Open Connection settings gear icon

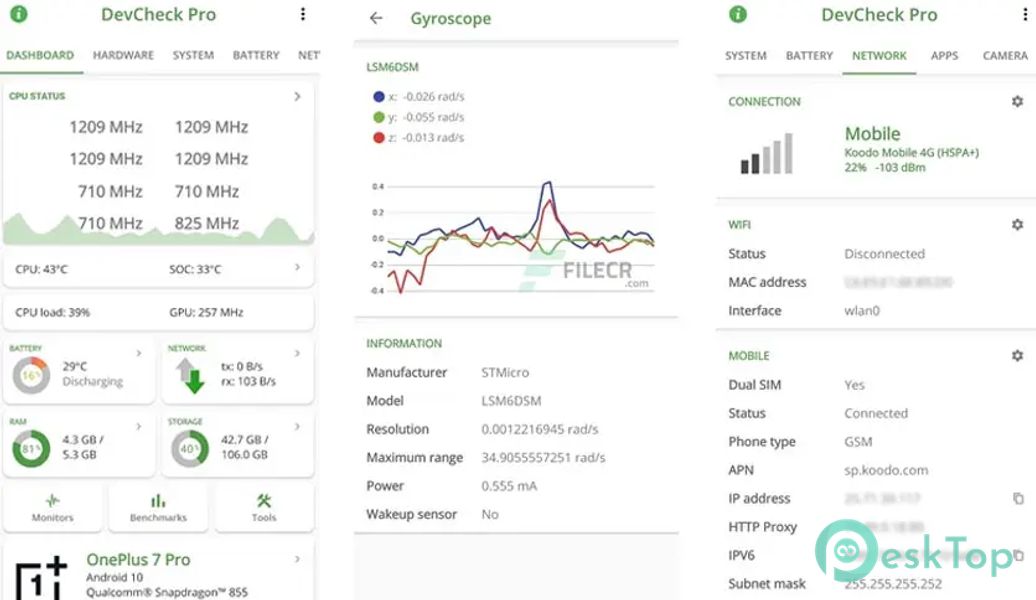(x=1017, y=101)
